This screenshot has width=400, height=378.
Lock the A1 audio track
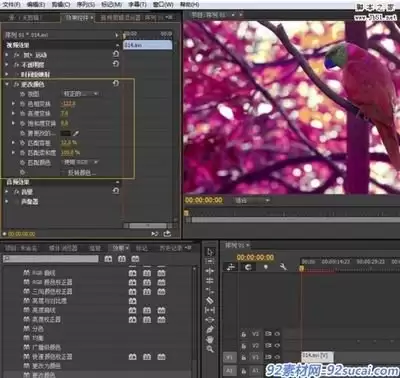[244, 371]
